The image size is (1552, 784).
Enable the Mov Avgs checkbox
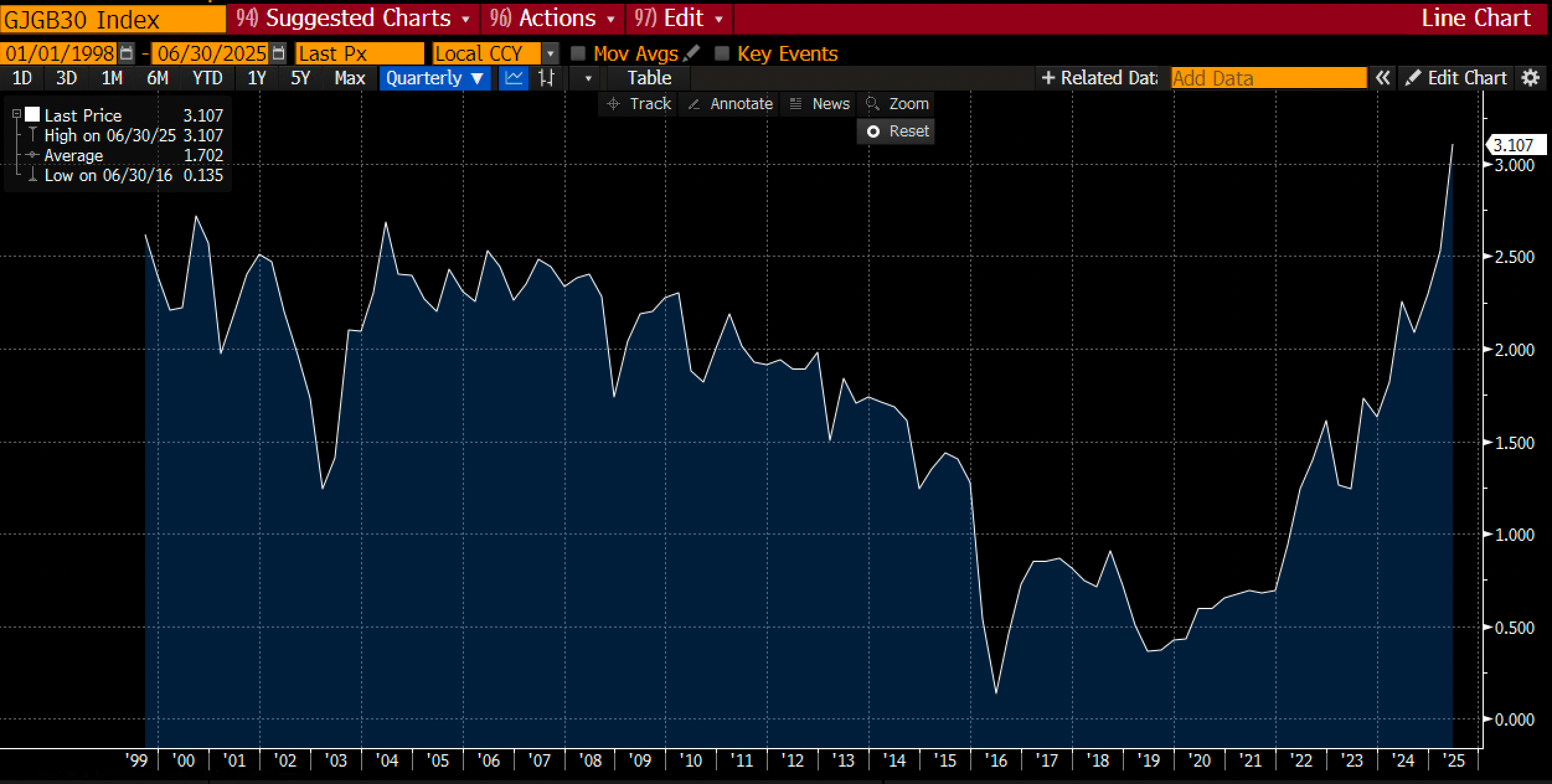pos(578,53)
